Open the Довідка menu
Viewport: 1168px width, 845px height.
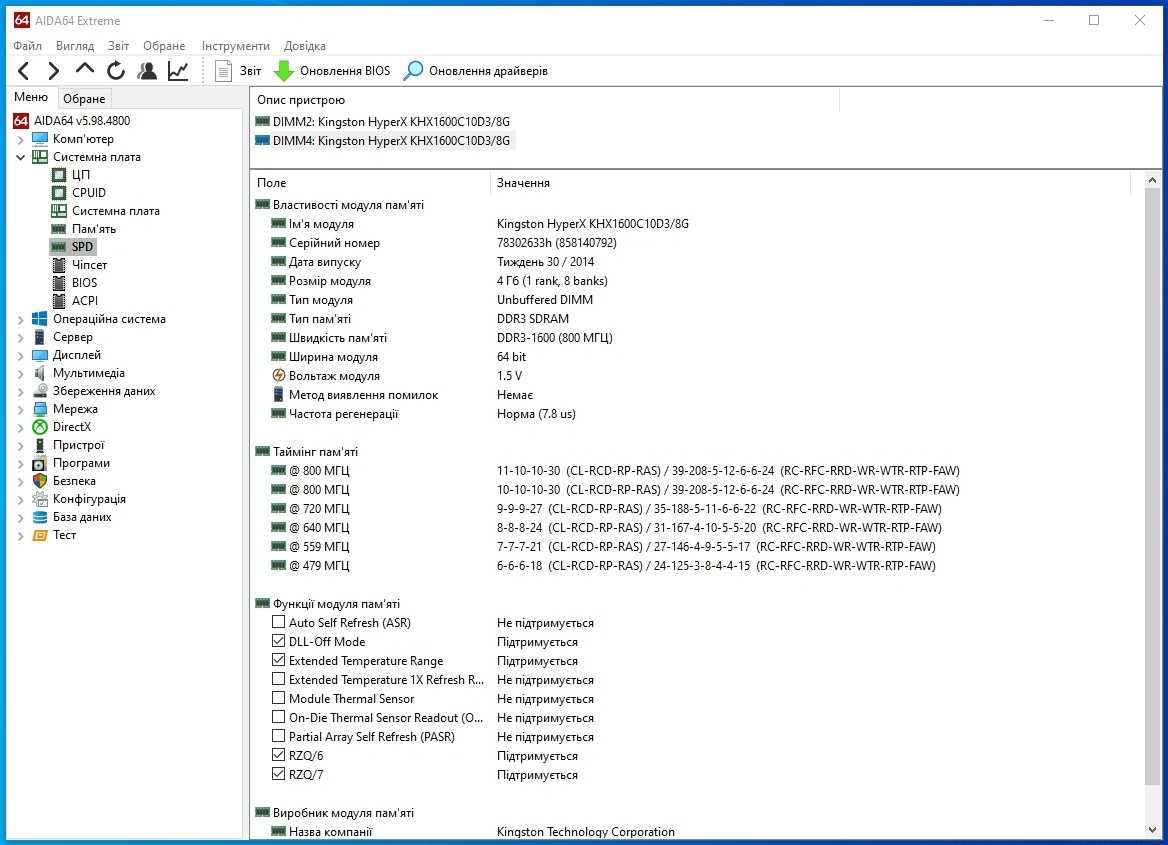[304, 45]
